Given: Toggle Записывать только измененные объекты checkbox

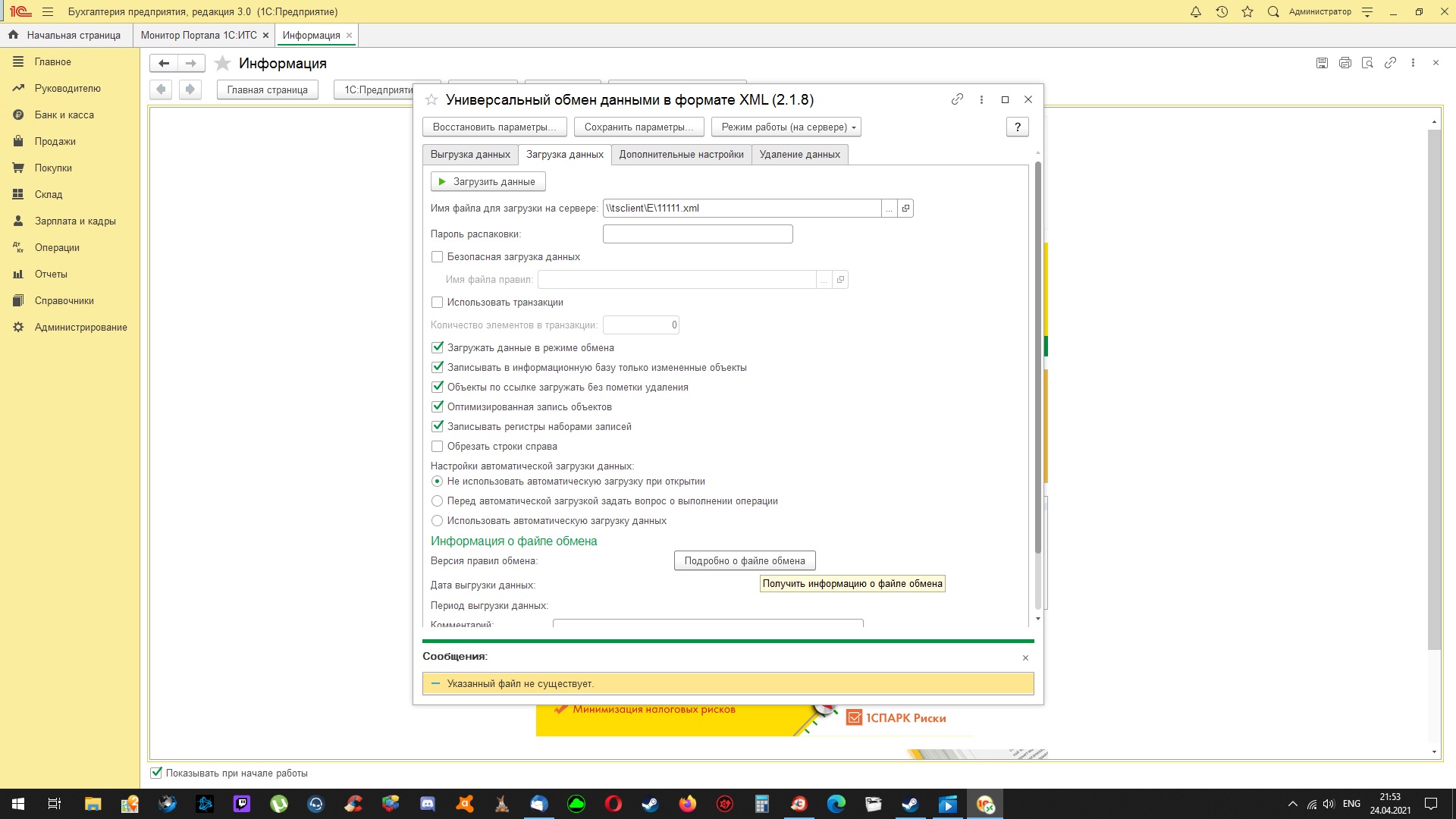Looking at the screenshot, I should tap(437, 368).
